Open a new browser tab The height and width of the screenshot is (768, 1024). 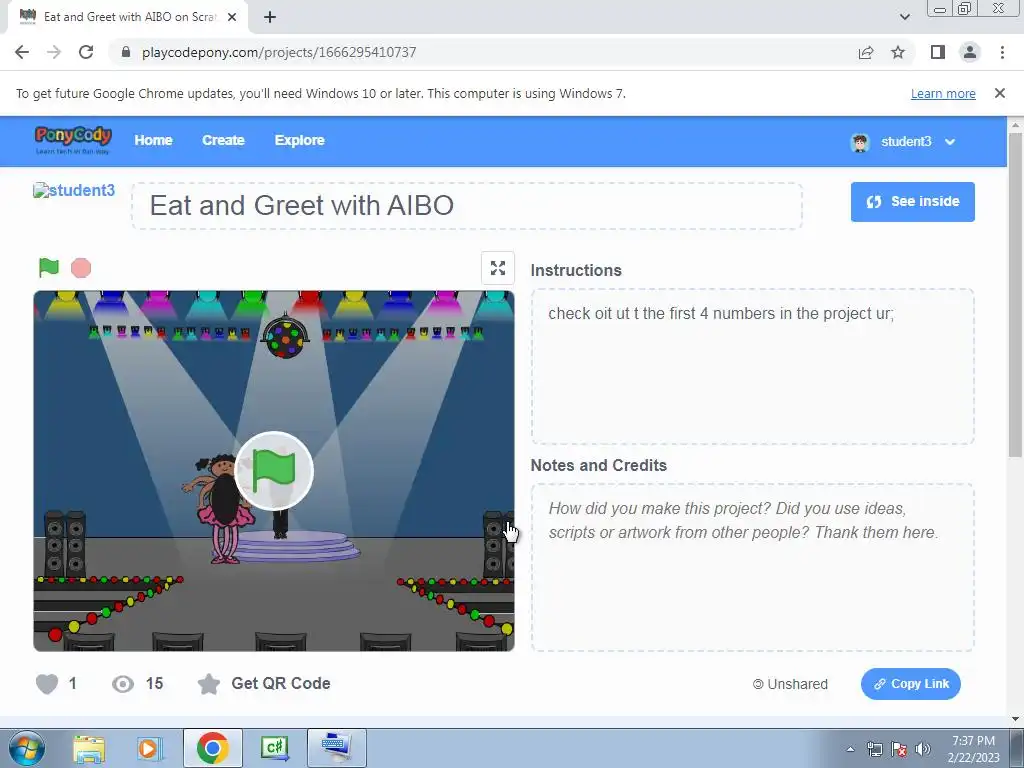click(x=270, y=18)
